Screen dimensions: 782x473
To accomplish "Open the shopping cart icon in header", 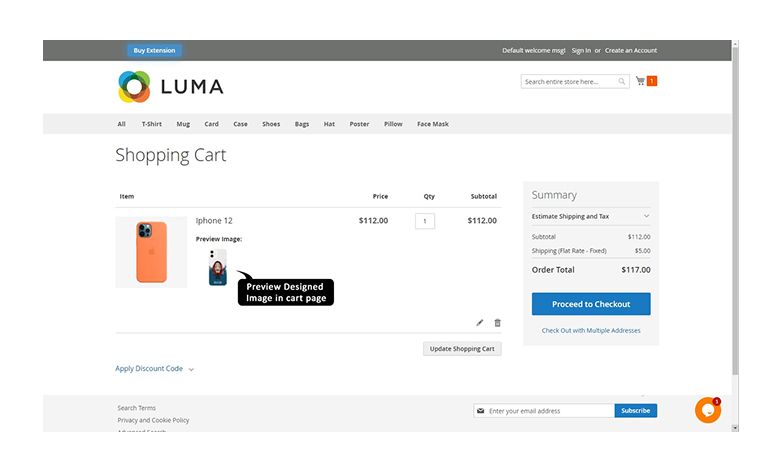I will (x=640, y=81).
